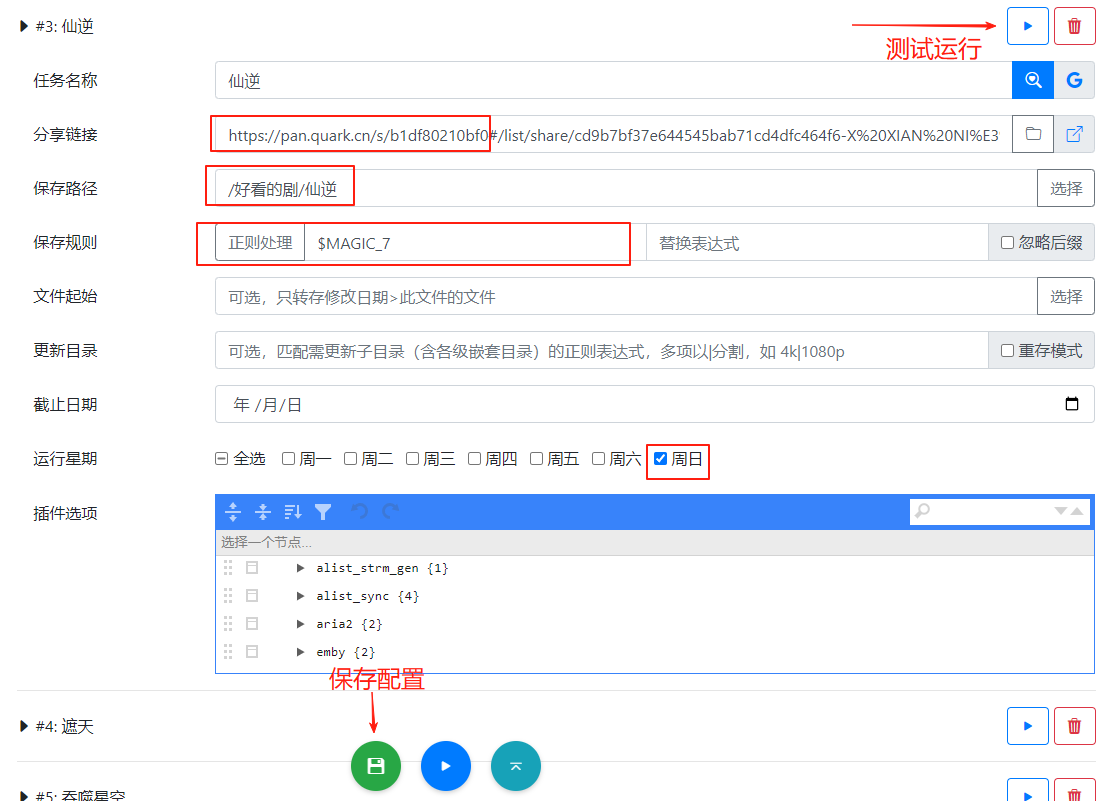1113x801 pixels.
Task: Click the 截止日期 date input field
Action: click(640, 405)
